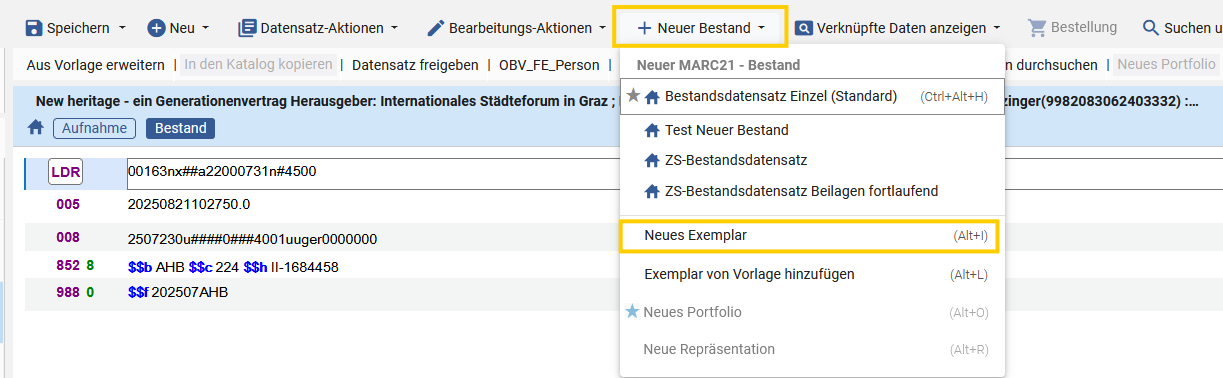Click the 852 field content with II-1684458
This screenshot has height=378, width=1223.
click(233, 267)
